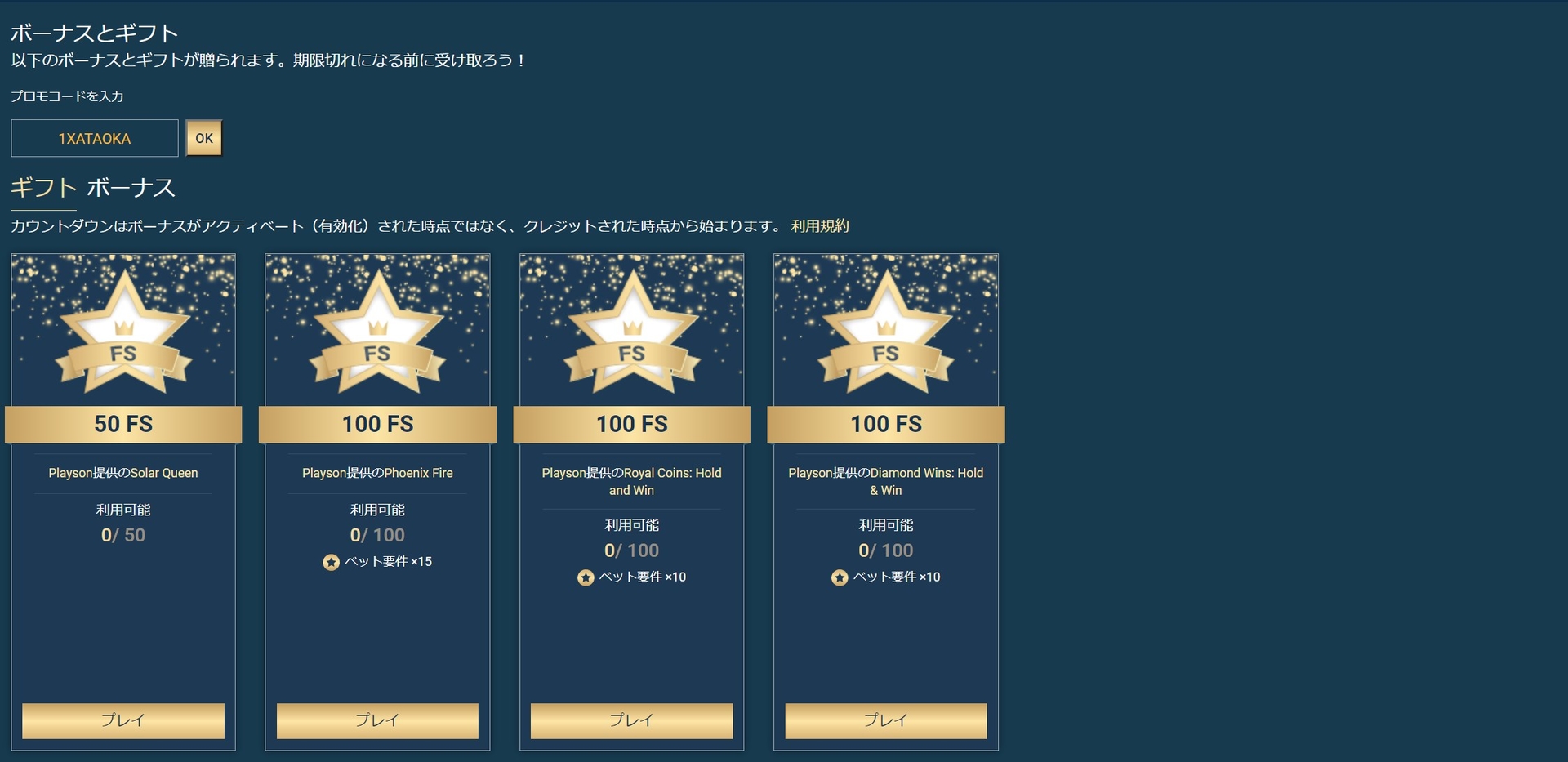Click 0/ 100 counter on Phoenix Fire card
The height and width of the screenshot is (762, 1568).
coord(377,535)
